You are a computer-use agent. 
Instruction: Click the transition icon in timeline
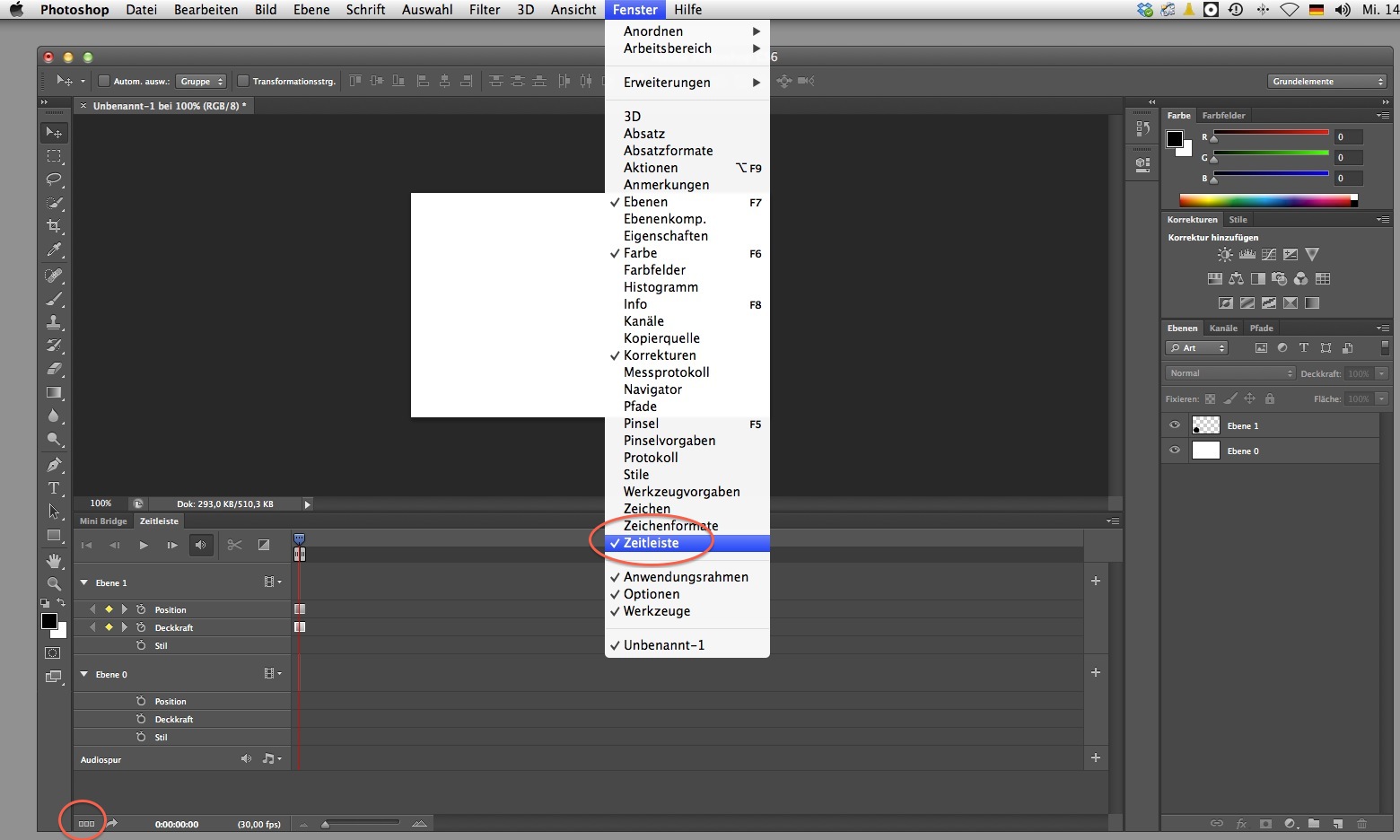[x=264, y=545]
